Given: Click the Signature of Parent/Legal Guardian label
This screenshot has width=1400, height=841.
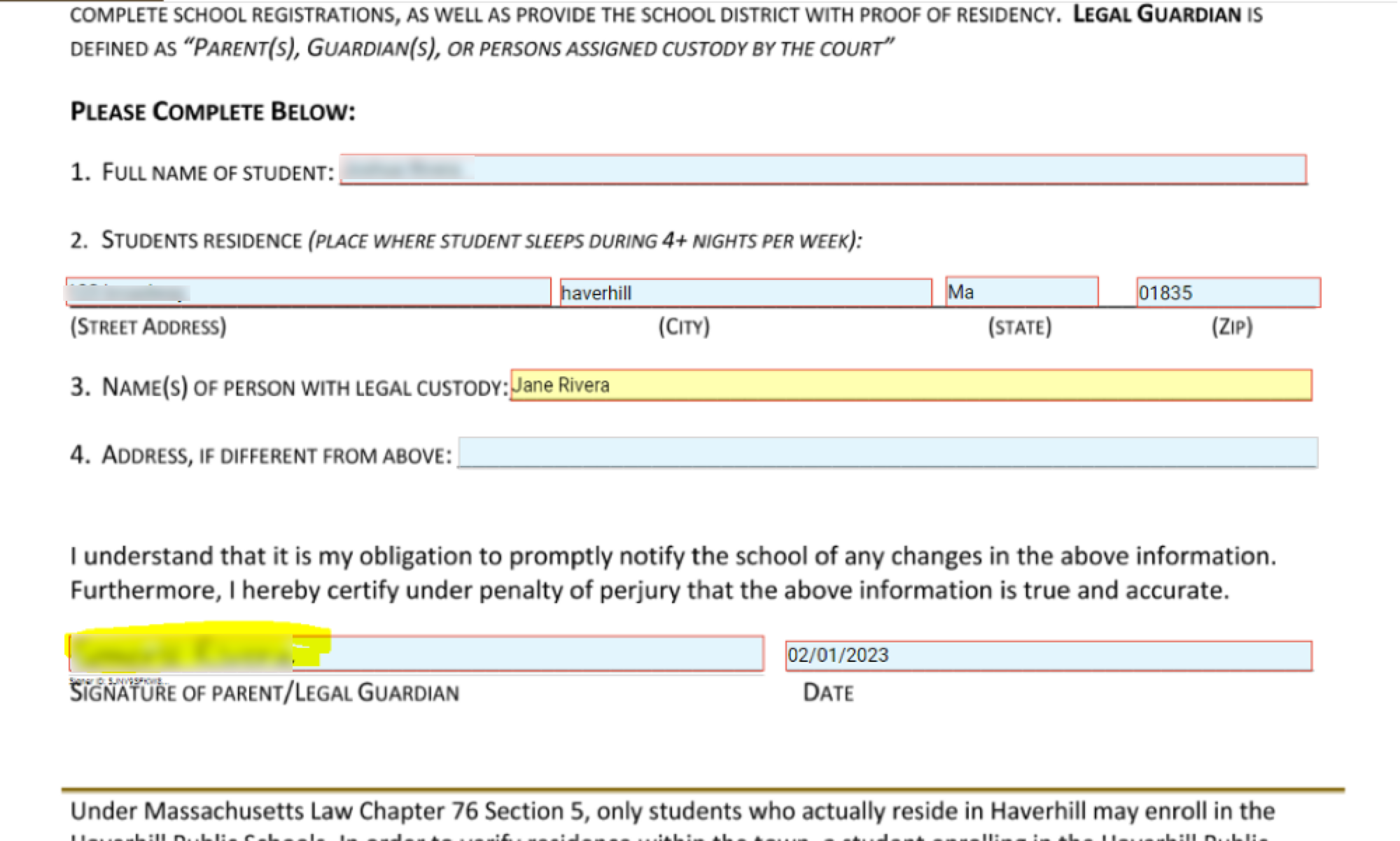Looking at the screenshot, I should pyautogui.click(x=265, y=693).
